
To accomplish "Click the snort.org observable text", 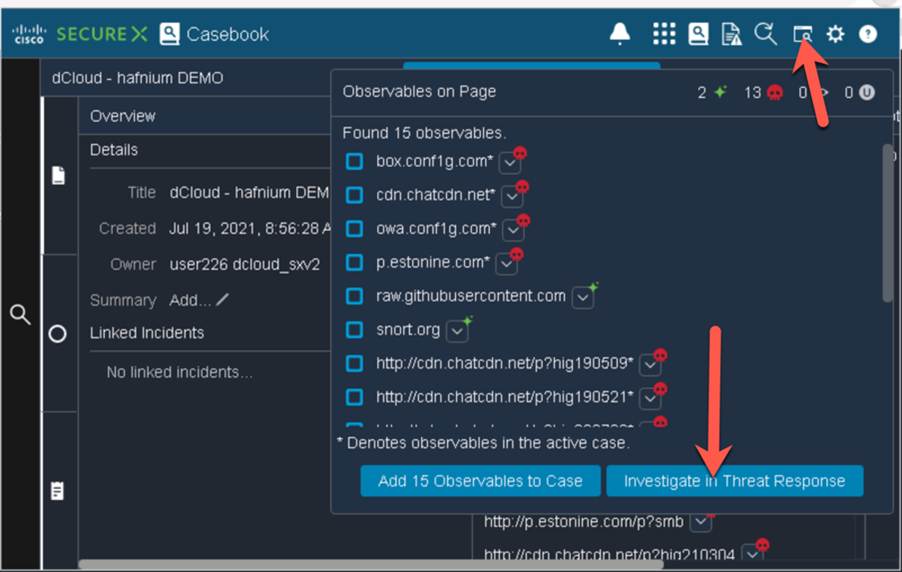I will 408,330.
